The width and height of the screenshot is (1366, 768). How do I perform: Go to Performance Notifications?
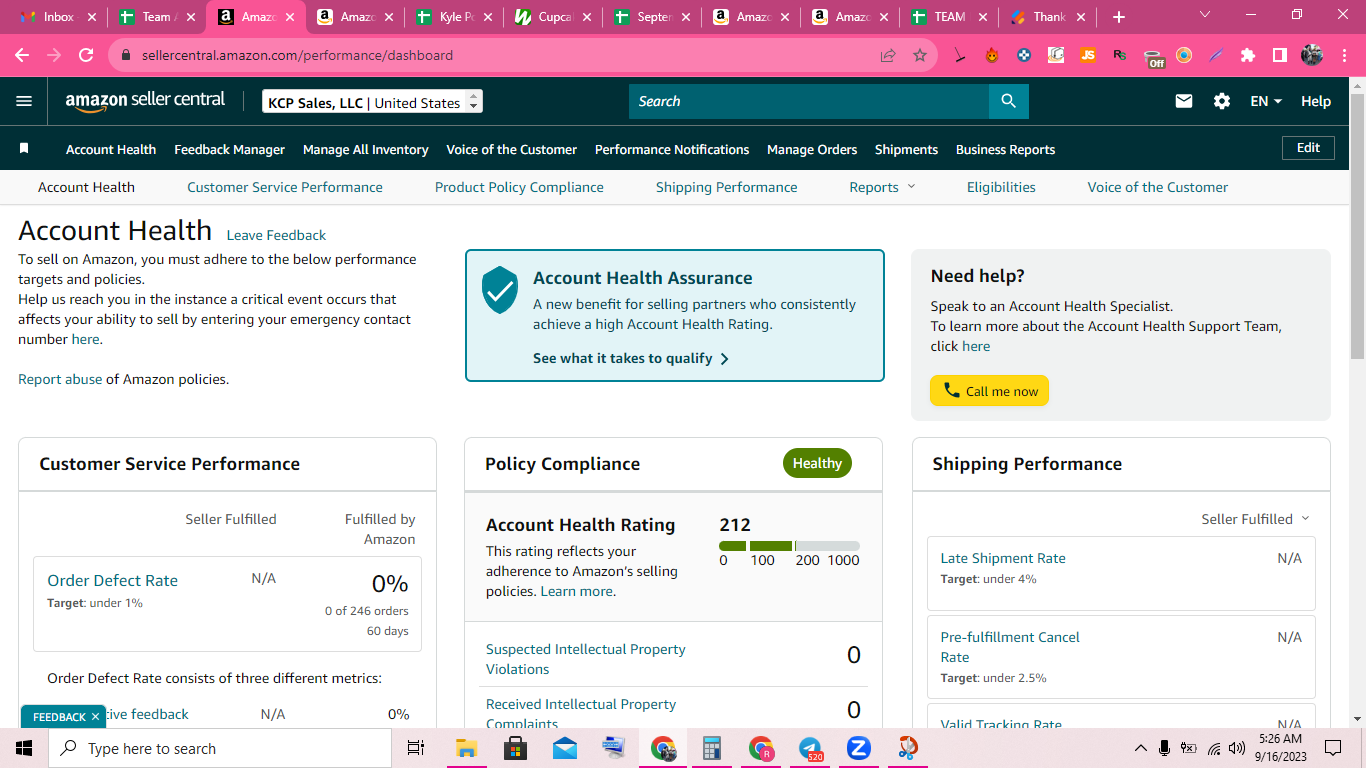tap(672, 149)
